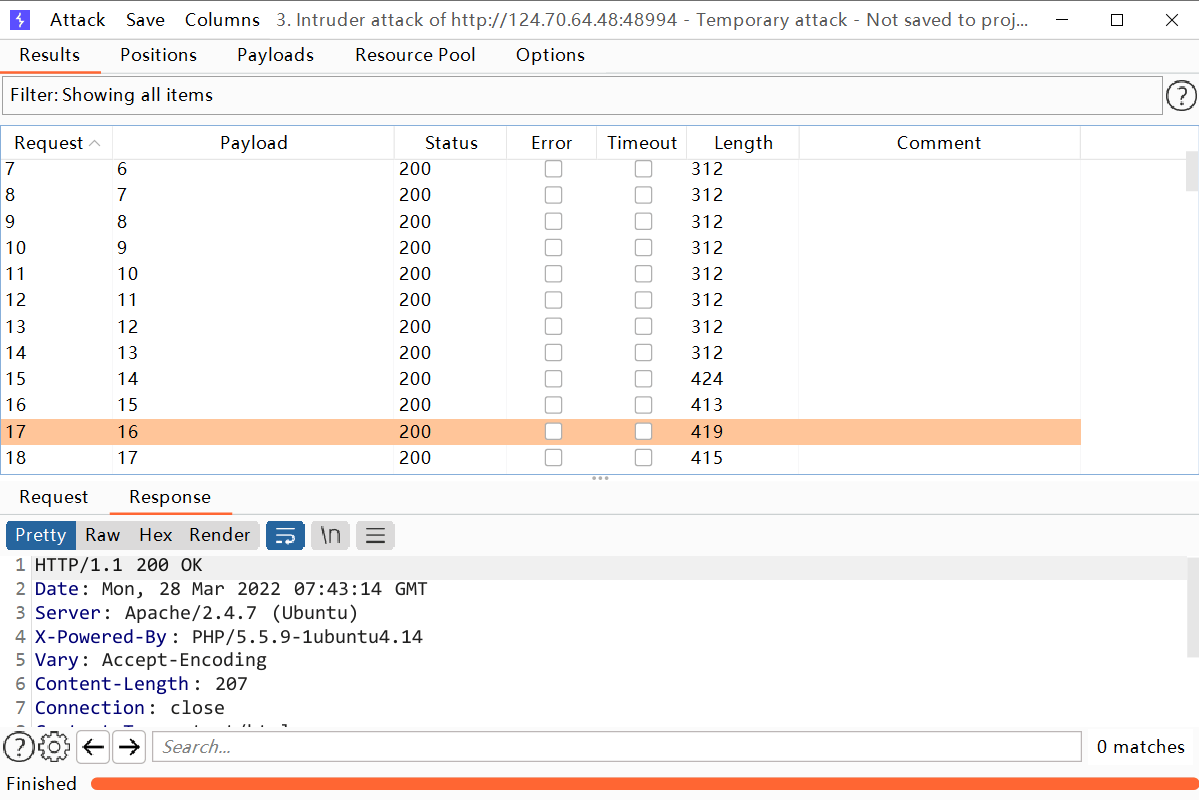Open the filter help question mark icon
1199x800 pixels.
(x=1181, y=96)
